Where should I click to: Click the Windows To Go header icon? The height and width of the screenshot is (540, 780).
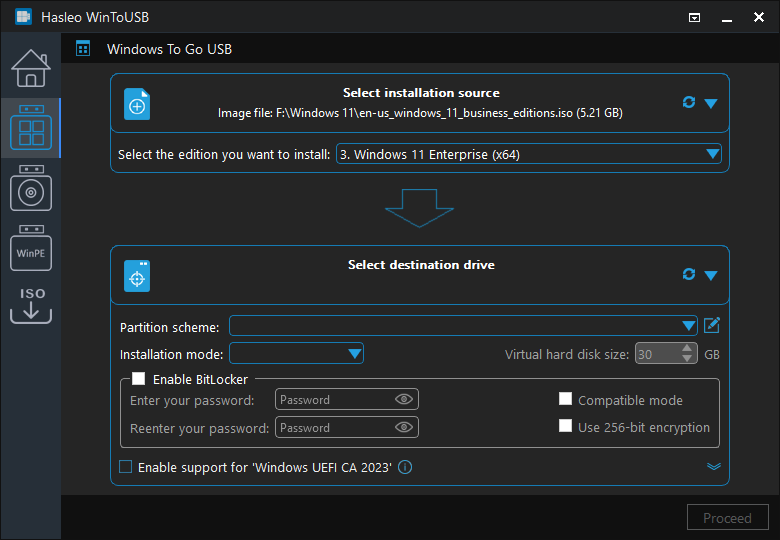(x=83, y=49)
